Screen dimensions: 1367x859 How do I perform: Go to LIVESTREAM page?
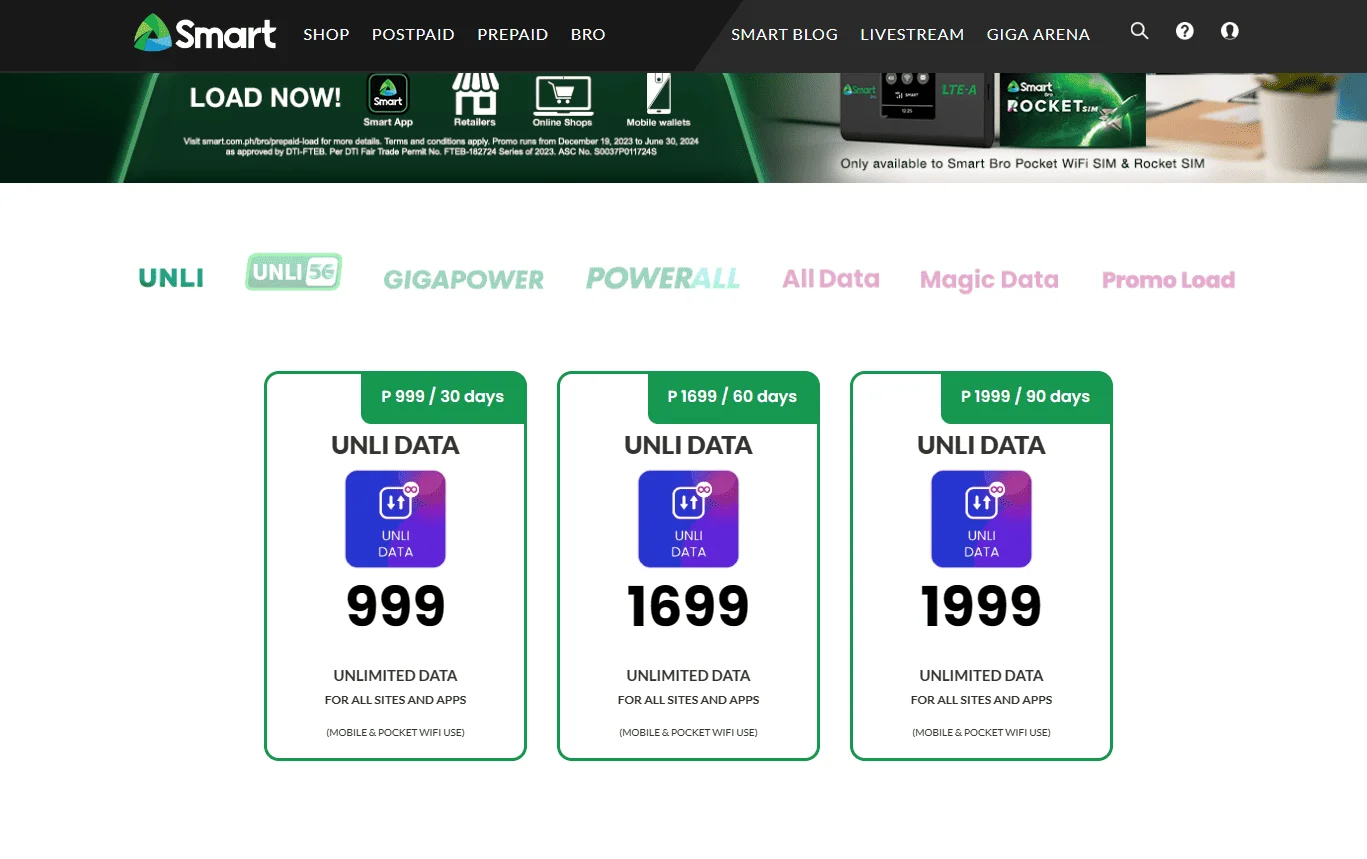pos(912,34)
